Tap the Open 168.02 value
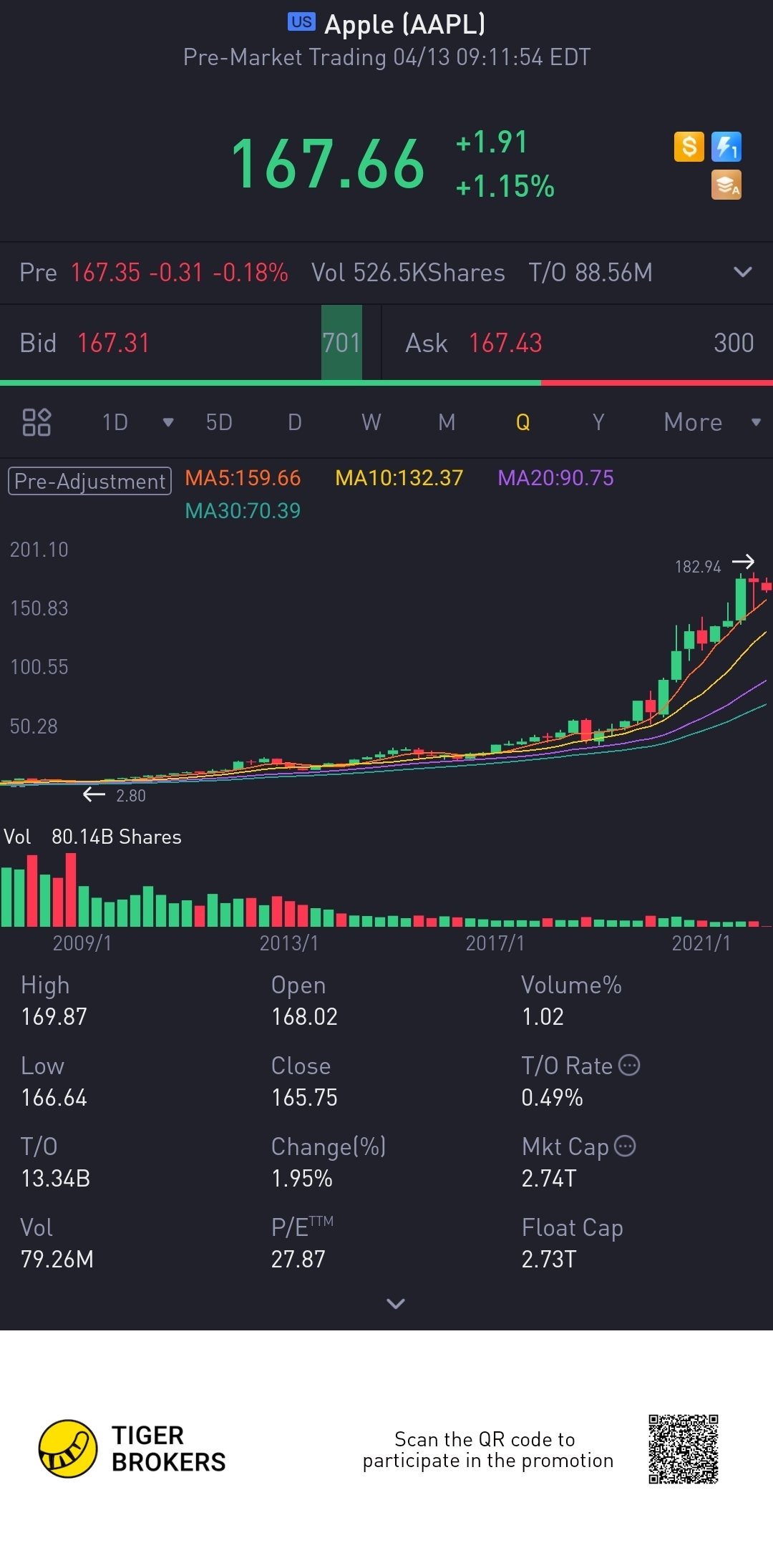The height and width of the screenshot is (1568, 773). (x=304, y=1016)
